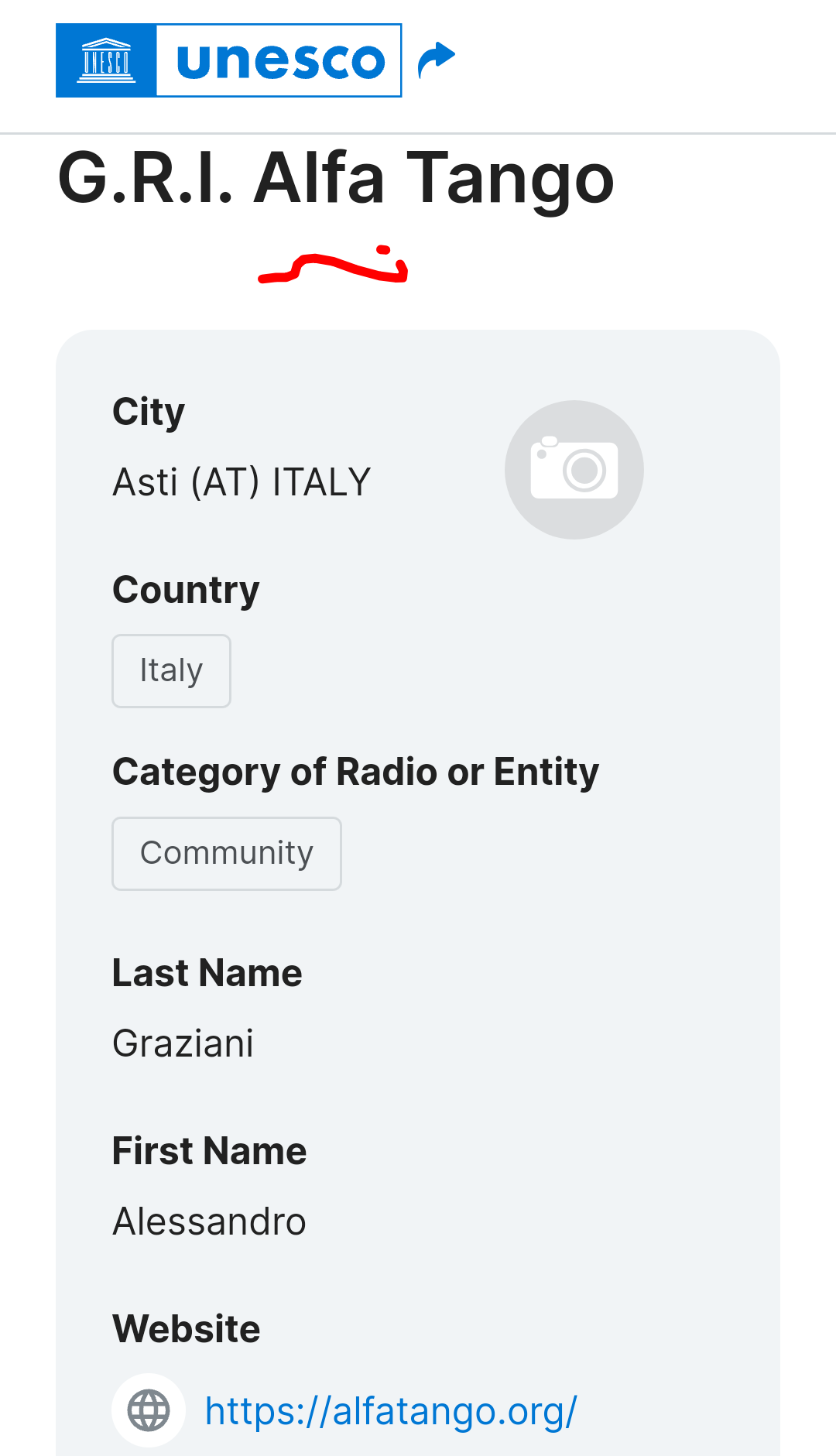Open the alfatango.org website link

[x=391, y=1411]
